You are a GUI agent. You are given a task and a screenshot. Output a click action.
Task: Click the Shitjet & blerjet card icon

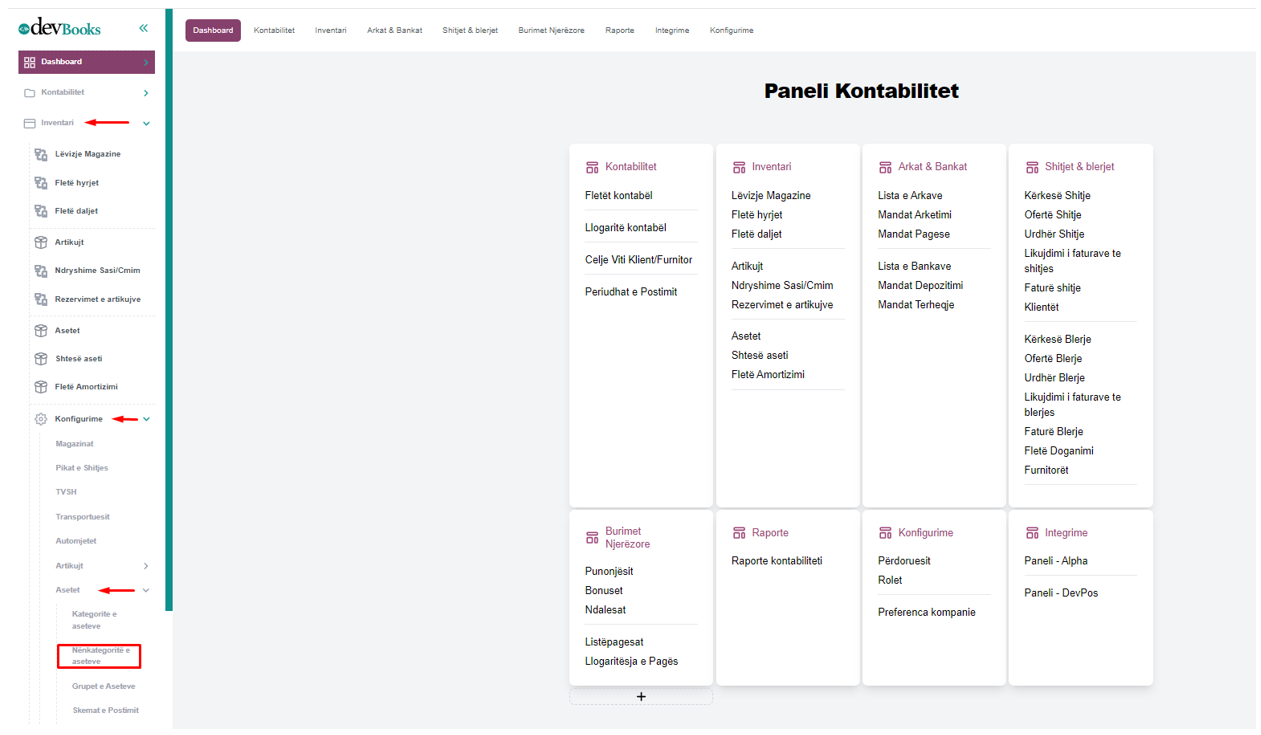point(1032,167)
